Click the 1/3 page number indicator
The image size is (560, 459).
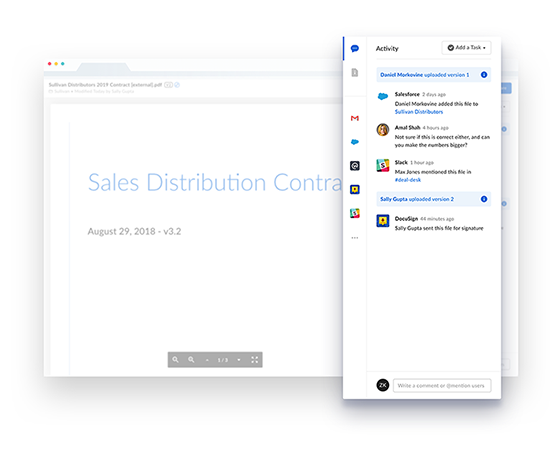223,360
